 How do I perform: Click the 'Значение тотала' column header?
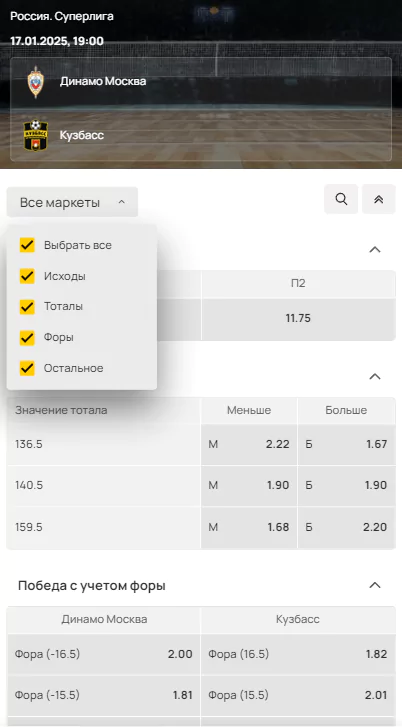click(x=61, y=410)
